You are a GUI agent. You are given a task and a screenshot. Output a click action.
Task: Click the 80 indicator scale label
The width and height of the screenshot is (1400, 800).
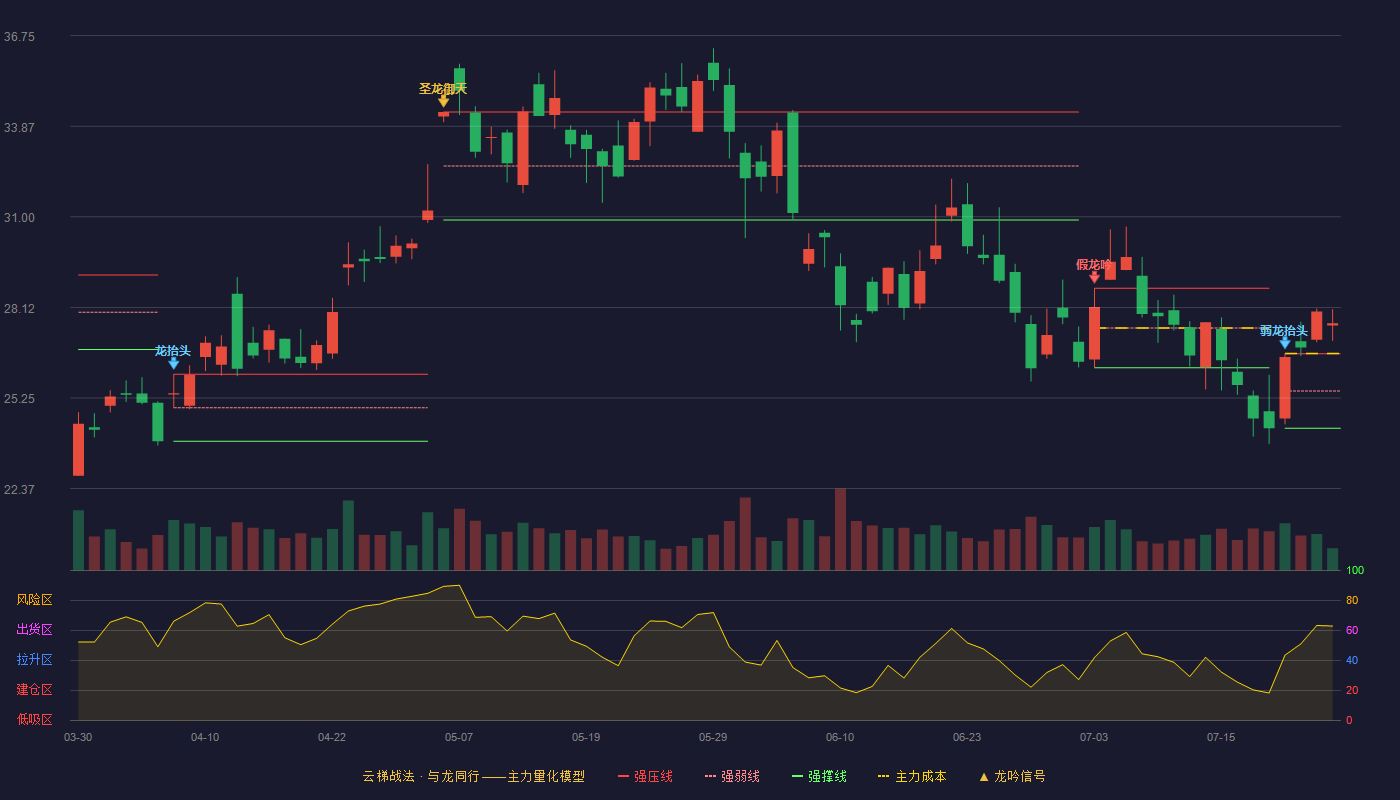point(1352,600)
